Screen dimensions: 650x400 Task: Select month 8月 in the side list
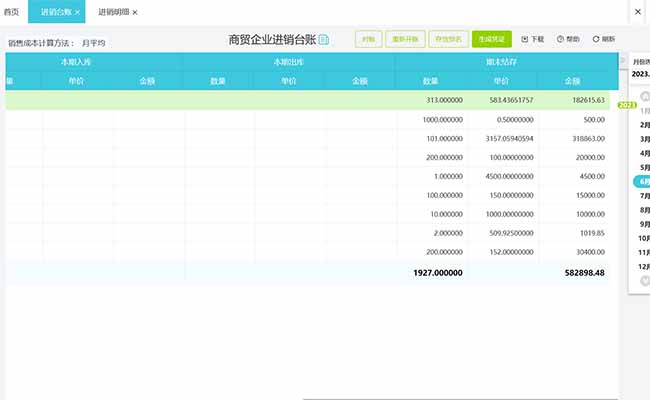coord(645,210)
